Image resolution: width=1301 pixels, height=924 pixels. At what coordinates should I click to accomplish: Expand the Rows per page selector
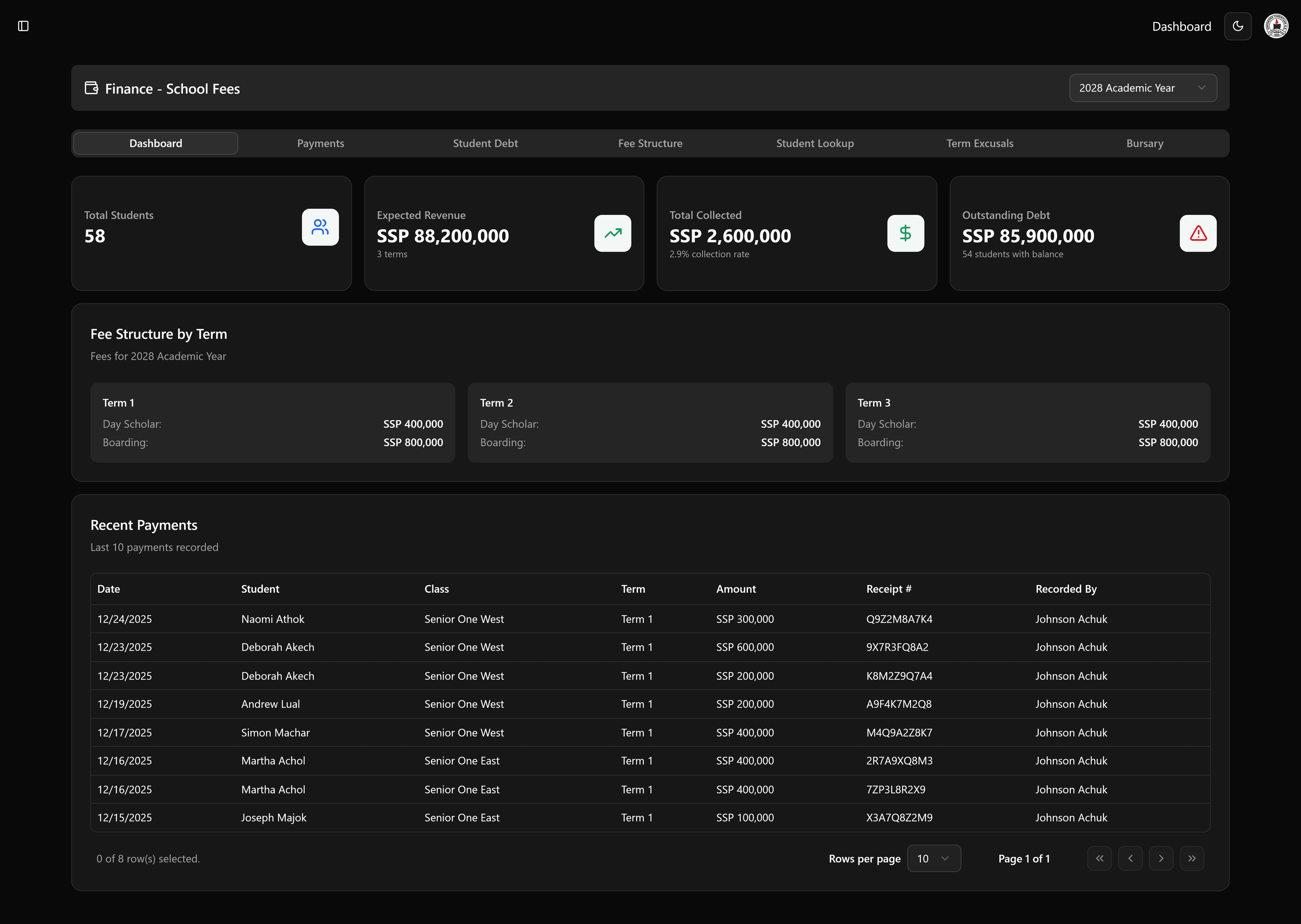(x=933, y=859)
